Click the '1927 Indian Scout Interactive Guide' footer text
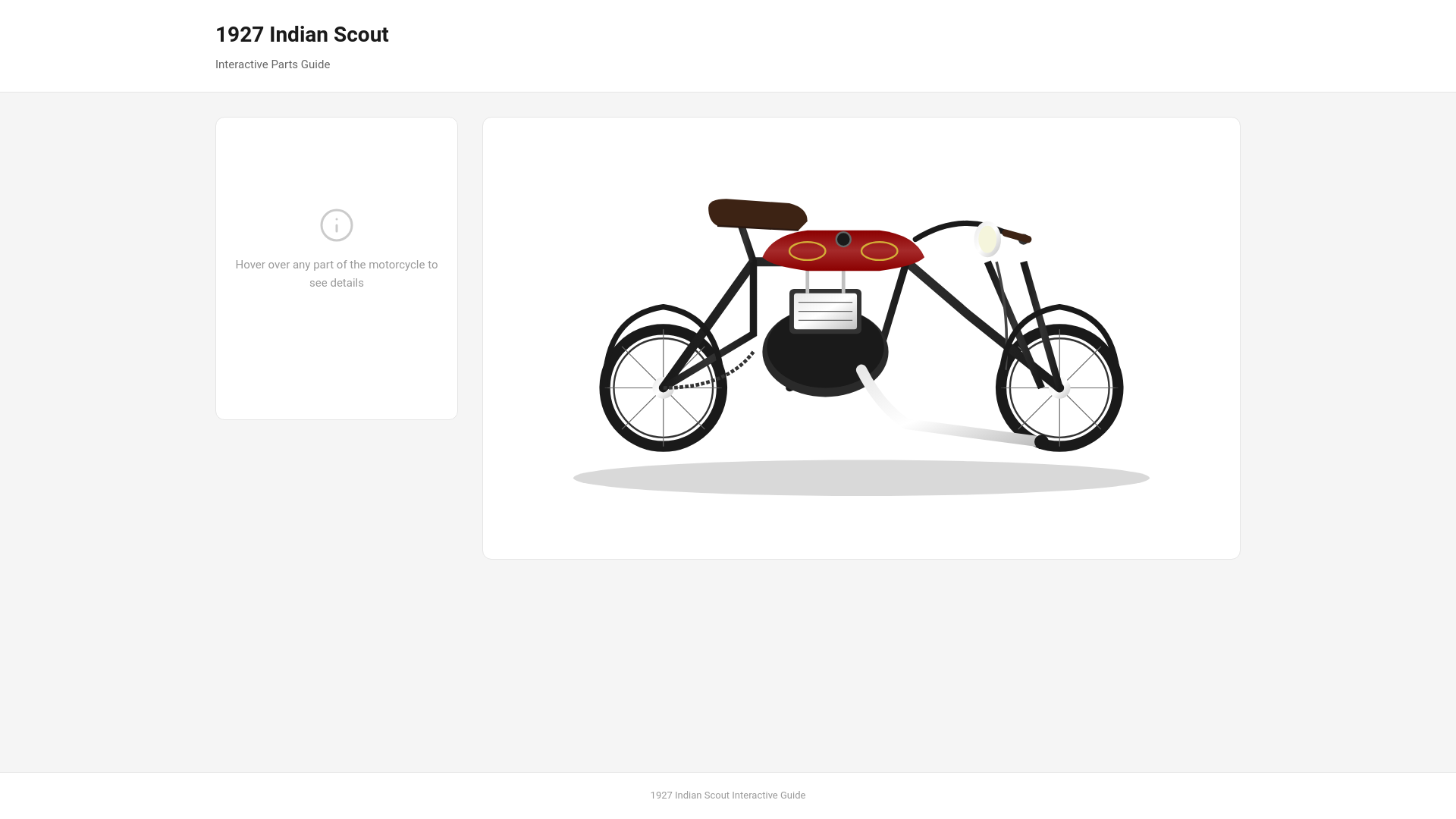This screenshot has height=819, width=1456. (x=728, y=795)
